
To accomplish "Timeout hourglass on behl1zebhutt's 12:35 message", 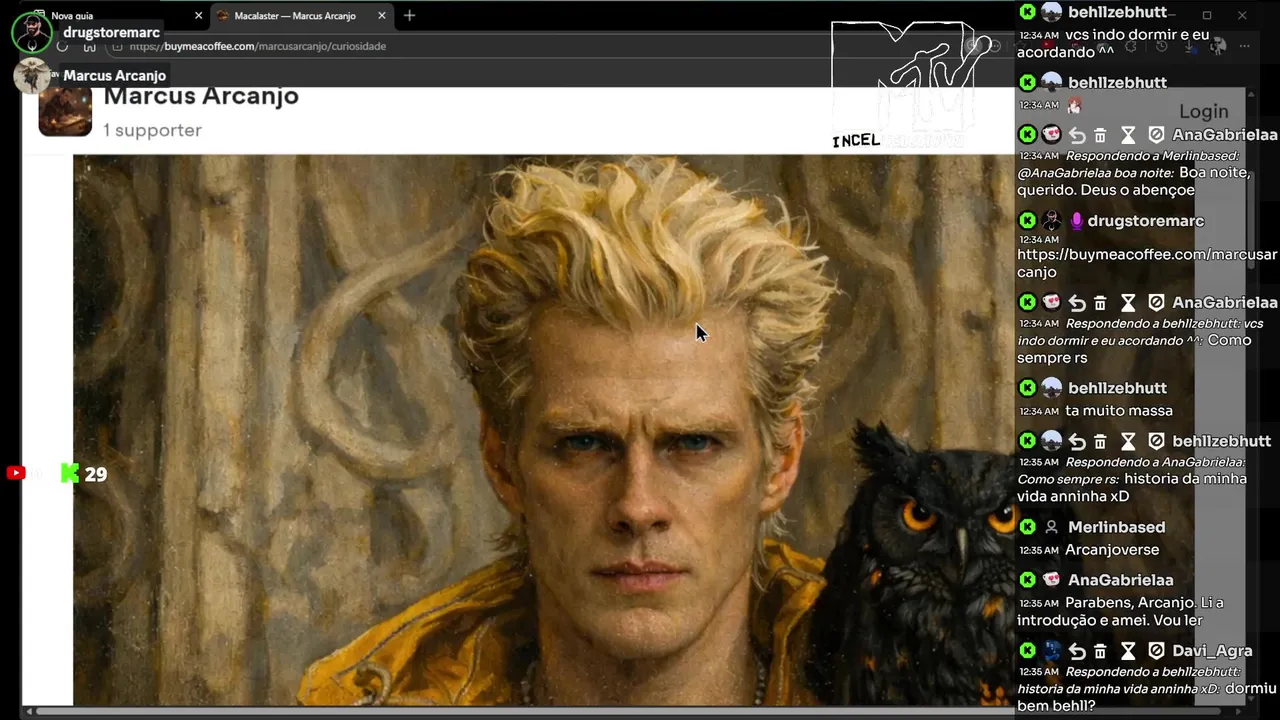I will pyautogui.click(x=1128, y=442).
